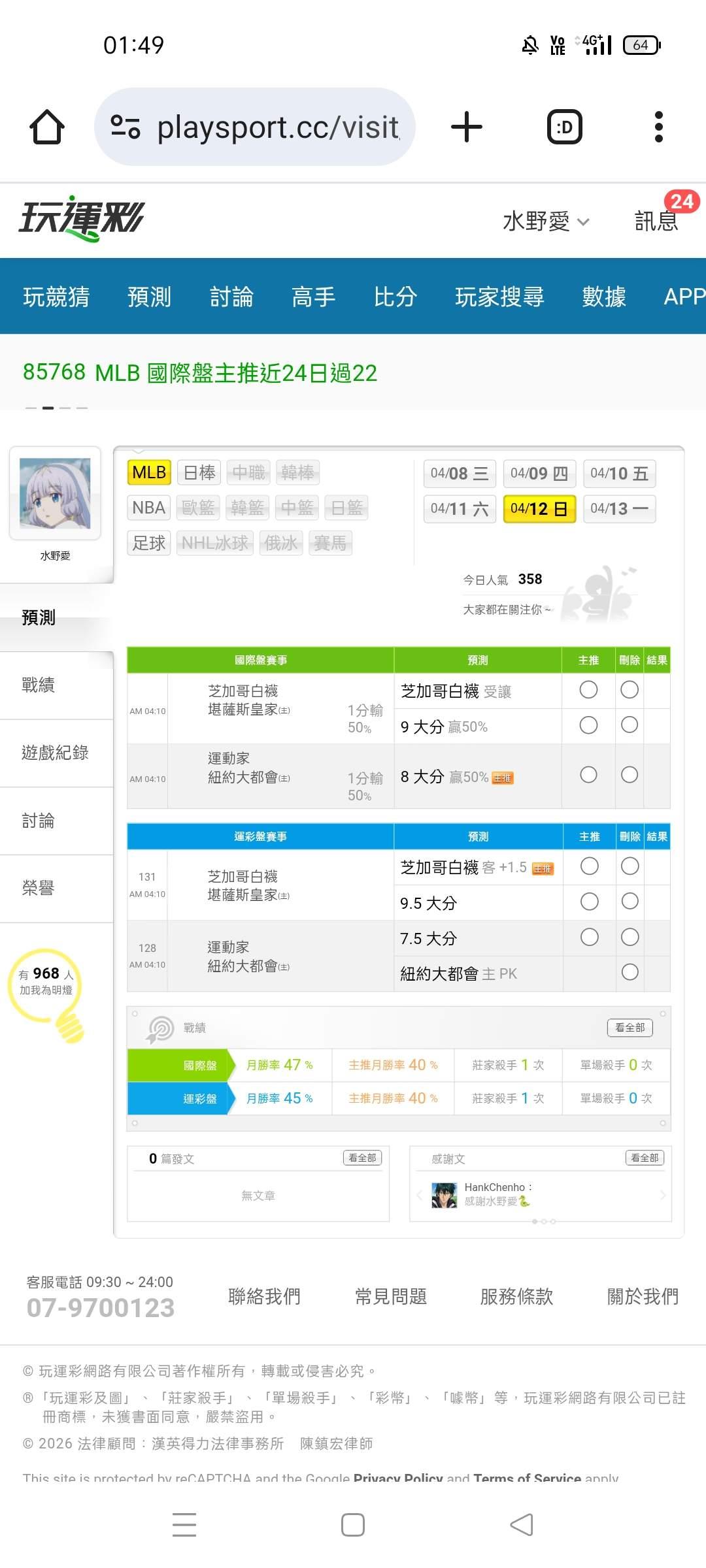The width and height of the screenshot is (706, 1568).
Task: Select 主推 radio for 芝加哥白襪 受讓
Action: 588,690
